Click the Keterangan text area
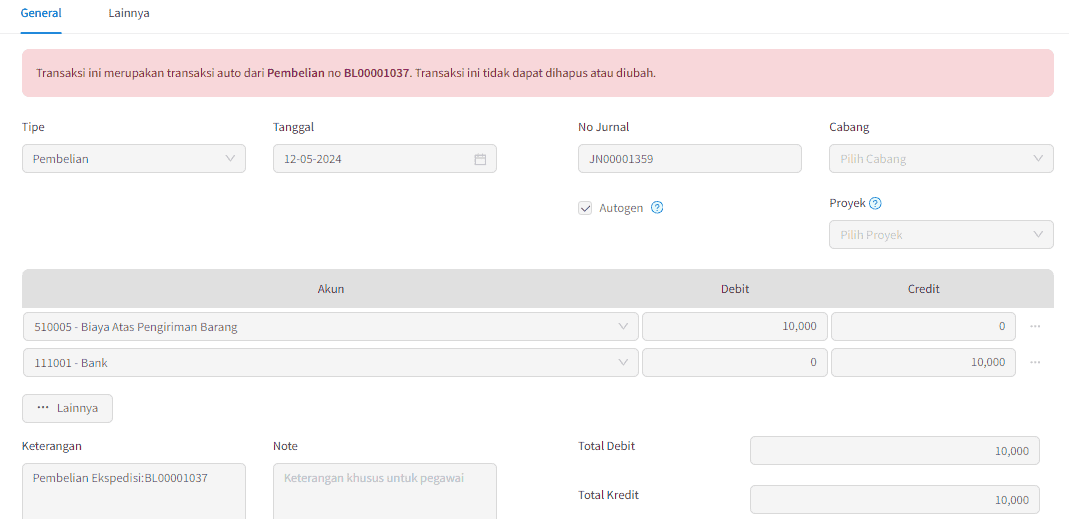 coord(134,491)
